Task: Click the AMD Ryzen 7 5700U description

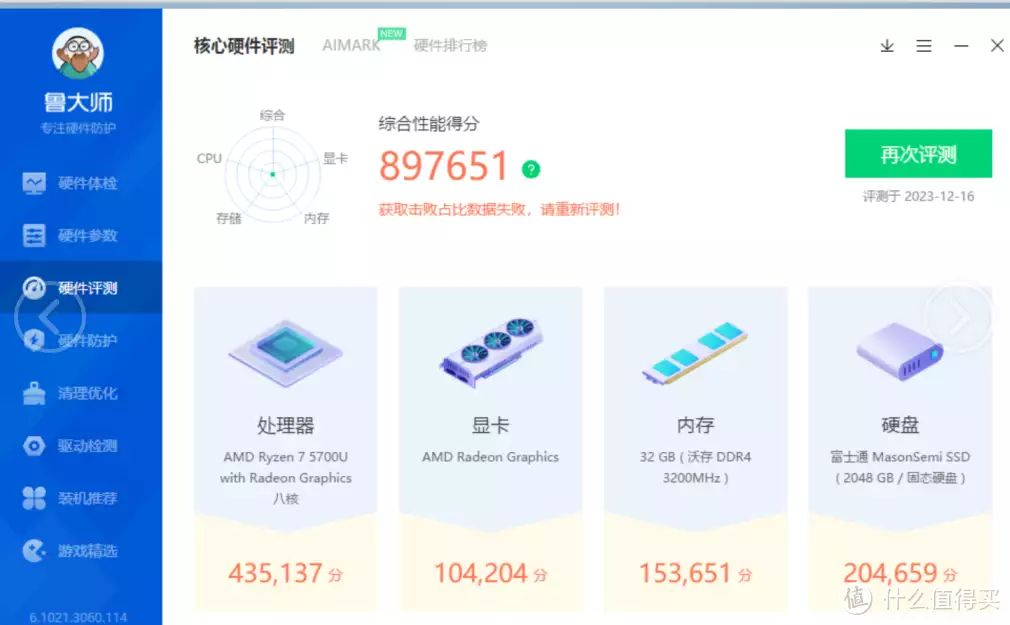Action: [285, 477]
